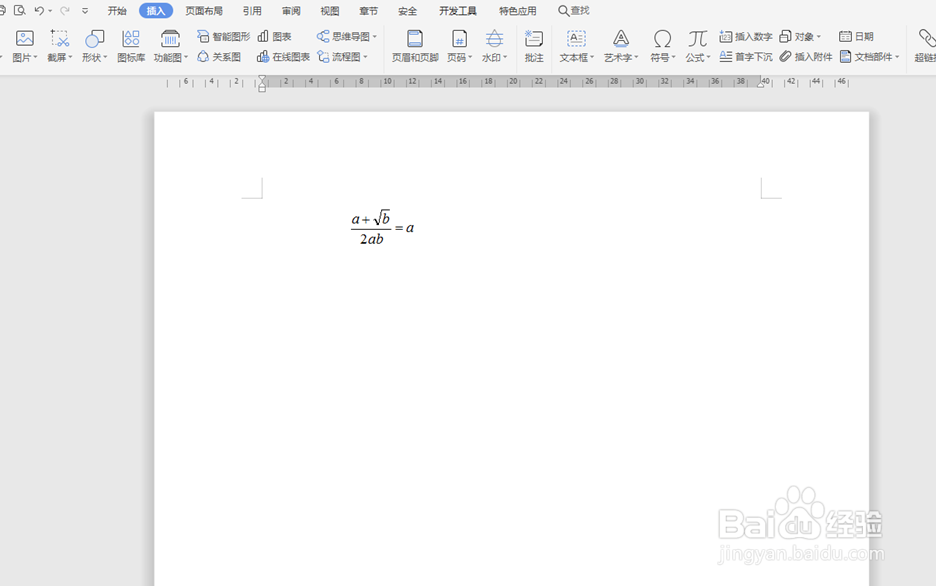
Task: Select the equation object in document
Action: tap(382, 228)
